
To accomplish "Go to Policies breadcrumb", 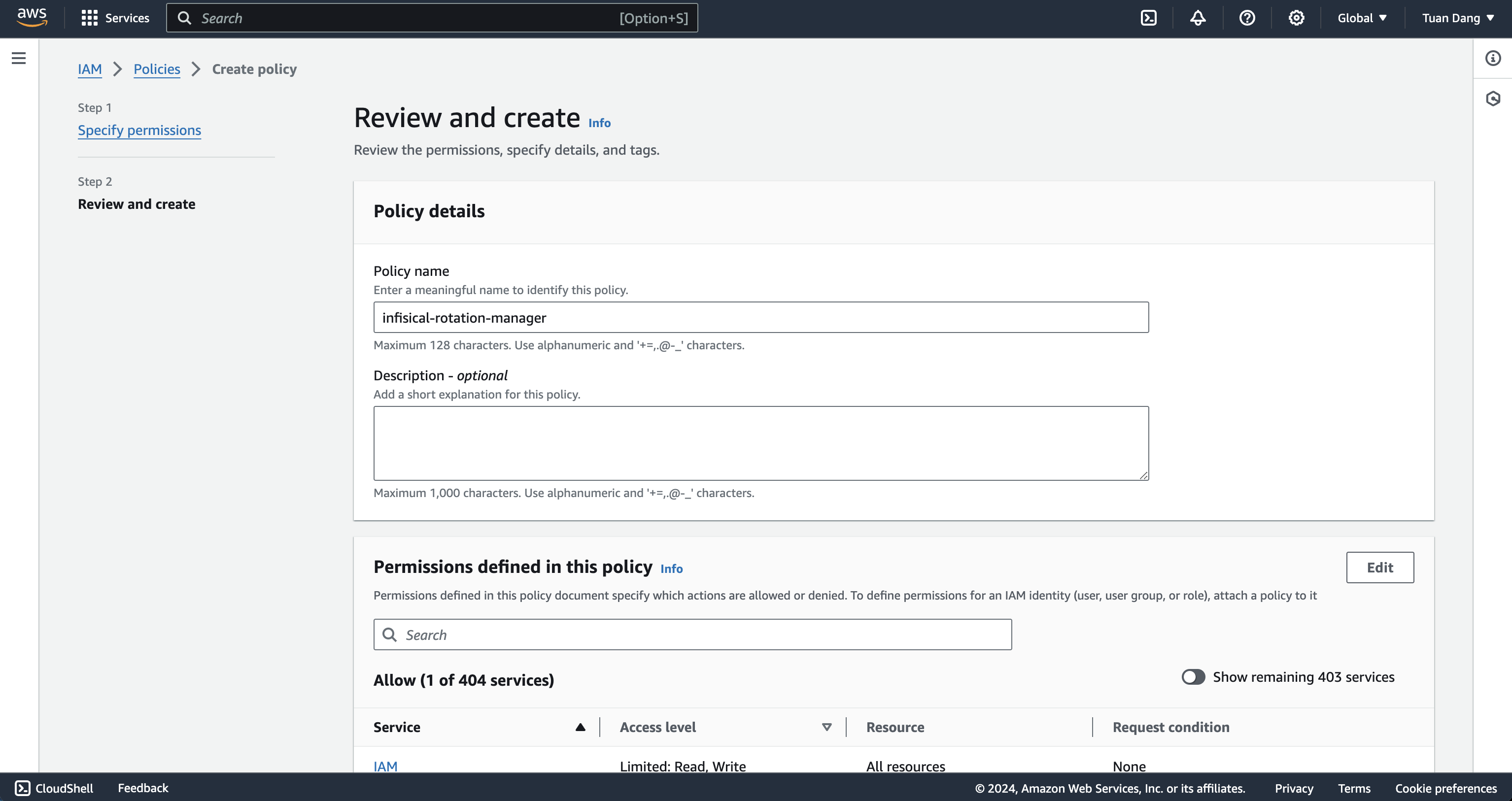I will pos(157,69).
